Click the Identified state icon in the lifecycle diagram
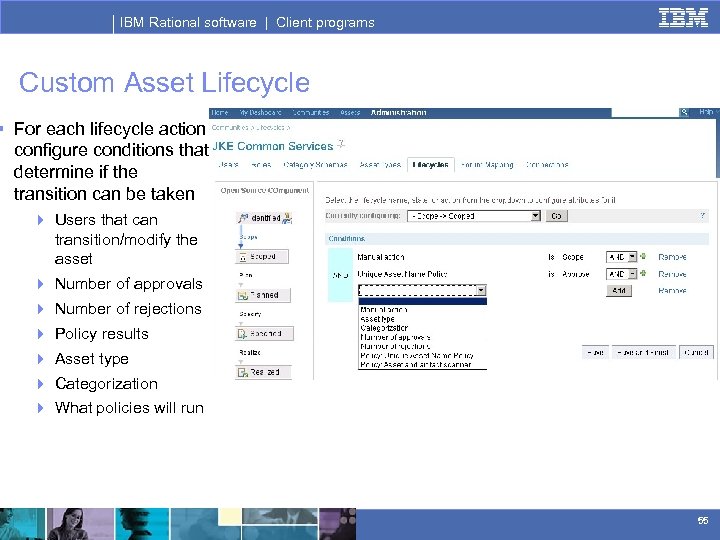This screenshot has width=720, height=540. (x=243, y=218)
